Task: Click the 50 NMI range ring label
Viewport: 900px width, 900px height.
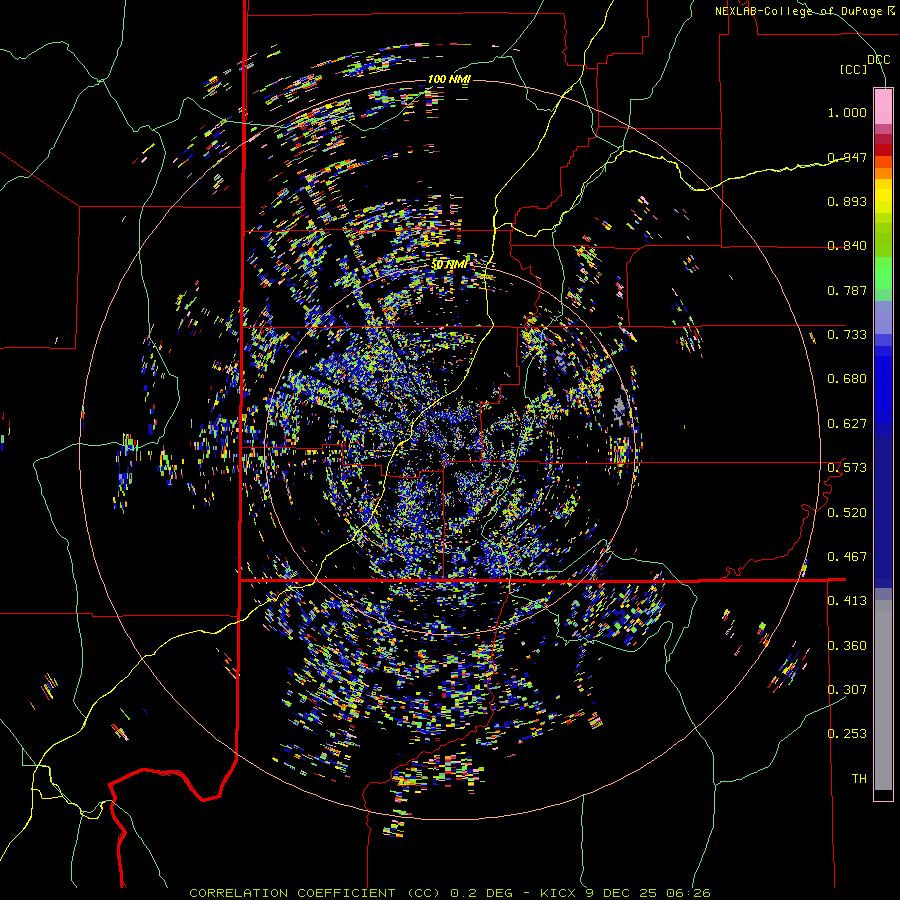Action: pos(449,265)
